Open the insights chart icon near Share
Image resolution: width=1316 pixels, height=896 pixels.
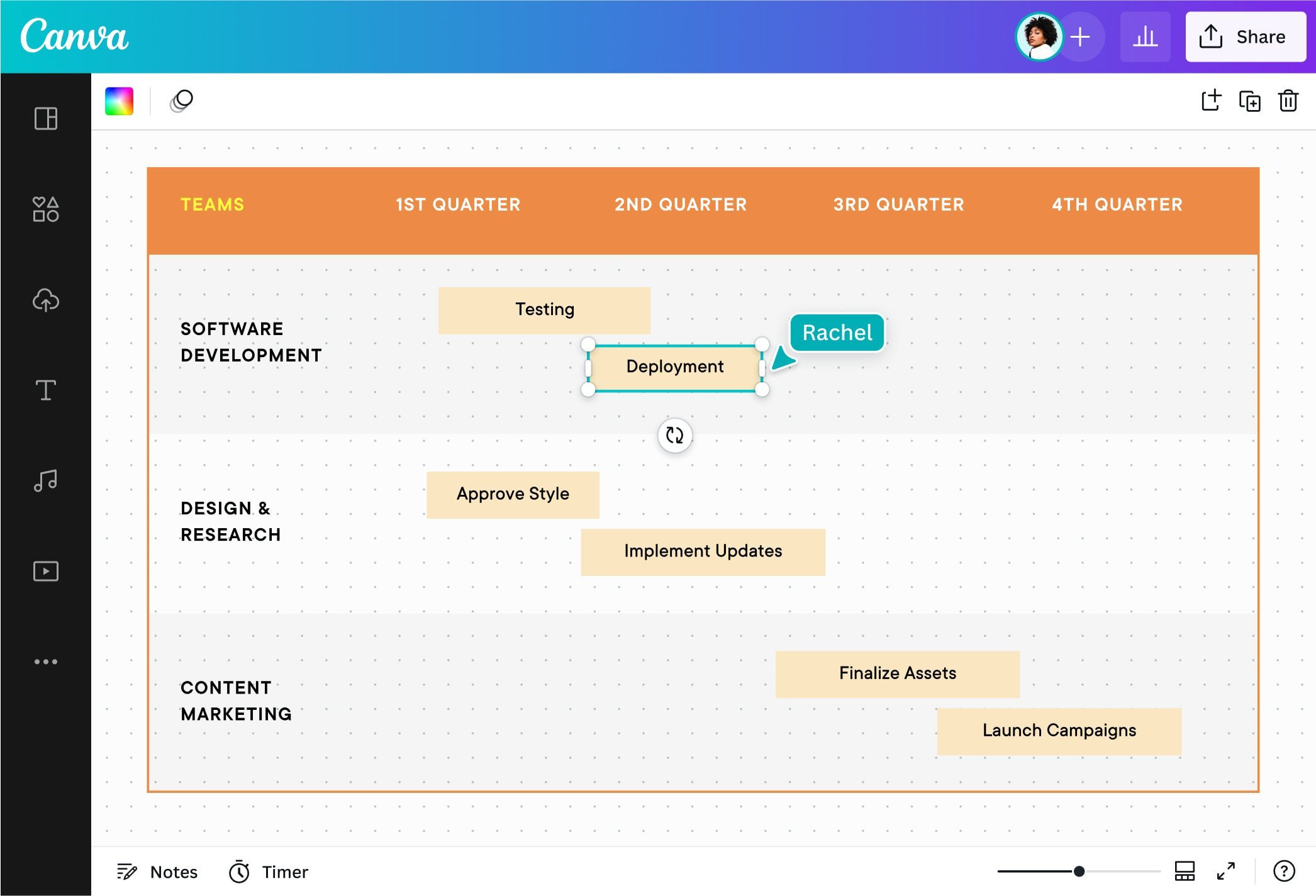(x=1145, y=36)
